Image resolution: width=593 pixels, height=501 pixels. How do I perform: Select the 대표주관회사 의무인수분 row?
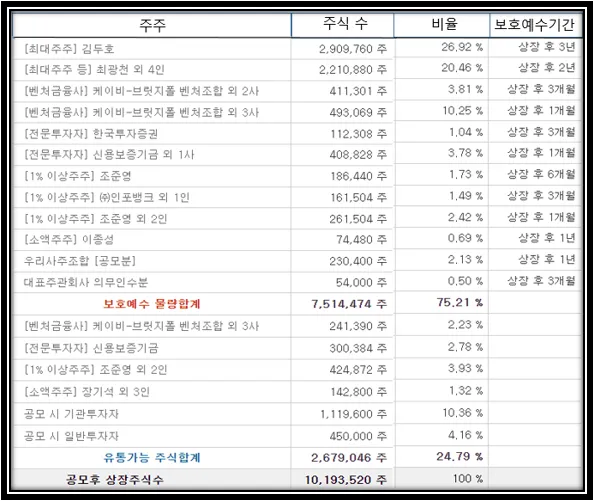point(86,282)
